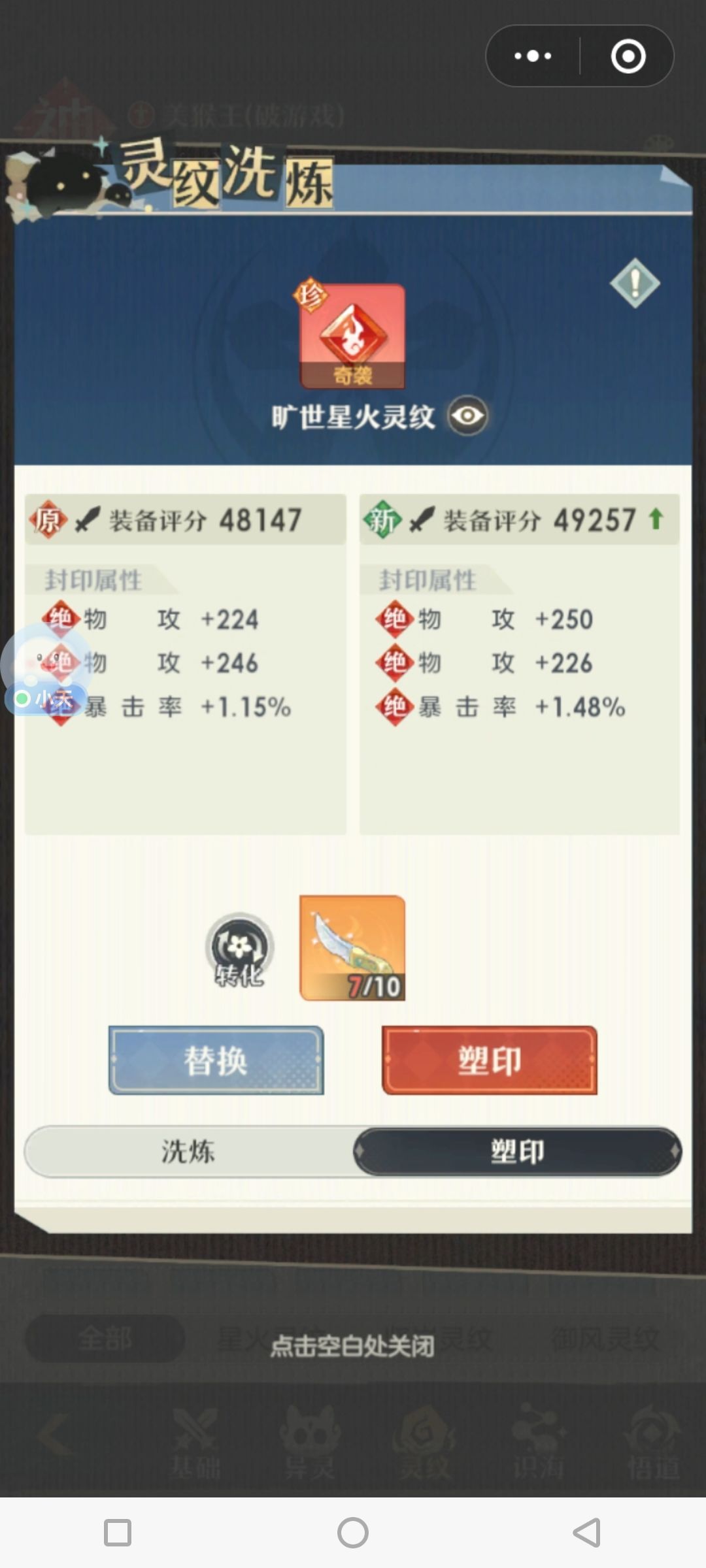This screenshot has height=1568, width=706.
Task: Select the 塑印 tab in bottom switcher
Action: [517, 1151]
